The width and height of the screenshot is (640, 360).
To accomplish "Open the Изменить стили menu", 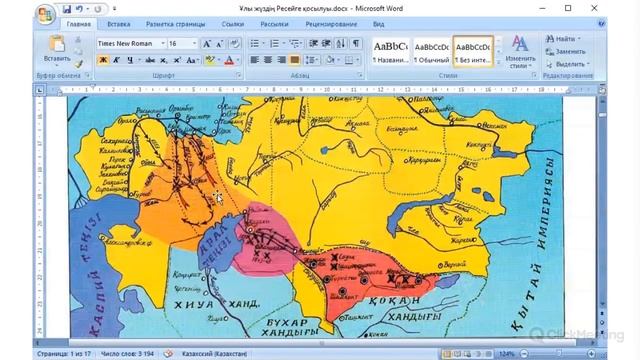I will [520, 52].
